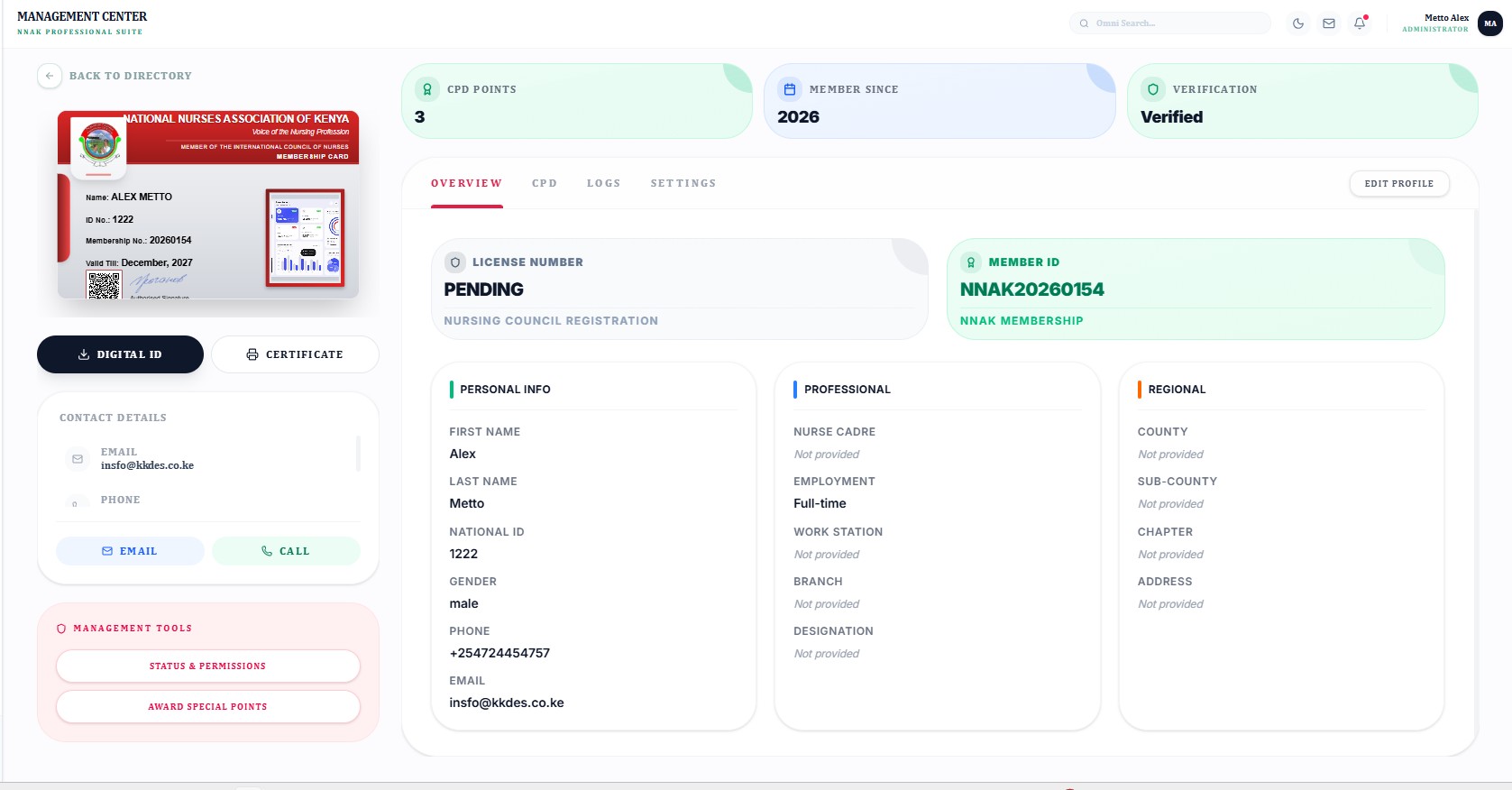Viewport: 1512px width, 790px height.
Task: Click the Verification shield icon
Action: (1153, 89)
